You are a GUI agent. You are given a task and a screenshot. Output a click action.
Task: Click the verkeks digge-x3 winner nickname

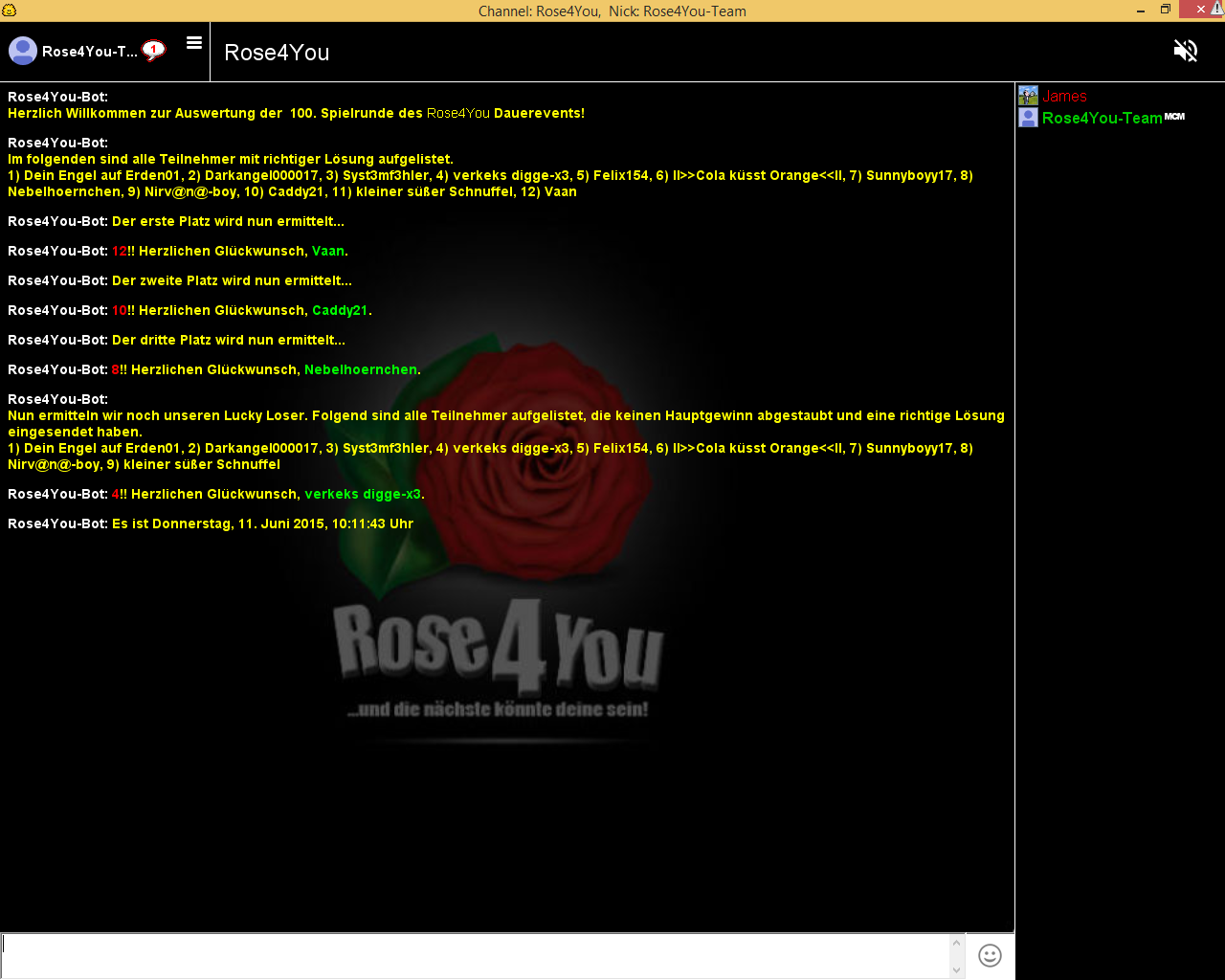(x=362, y=494)
